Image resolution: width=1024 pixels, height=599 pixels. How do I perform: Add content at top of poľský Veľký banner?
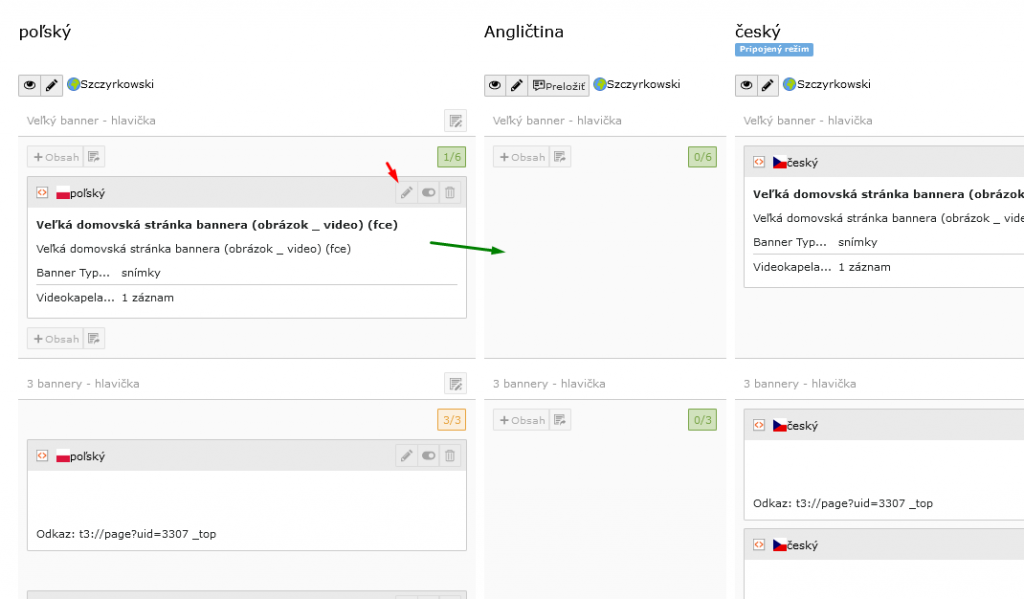[55, 157]
